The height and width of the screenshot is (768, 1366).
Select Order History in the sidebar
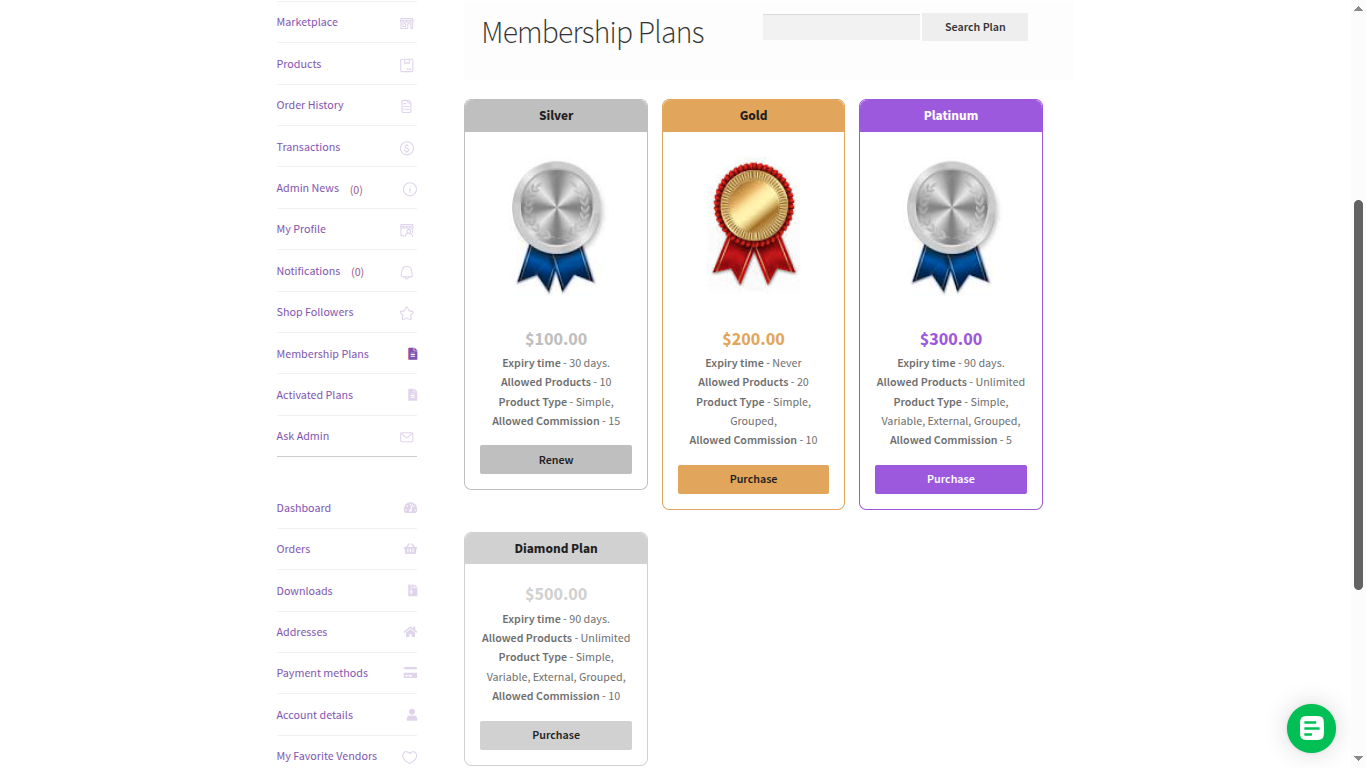pyautogui.click(x=310, y=105)
